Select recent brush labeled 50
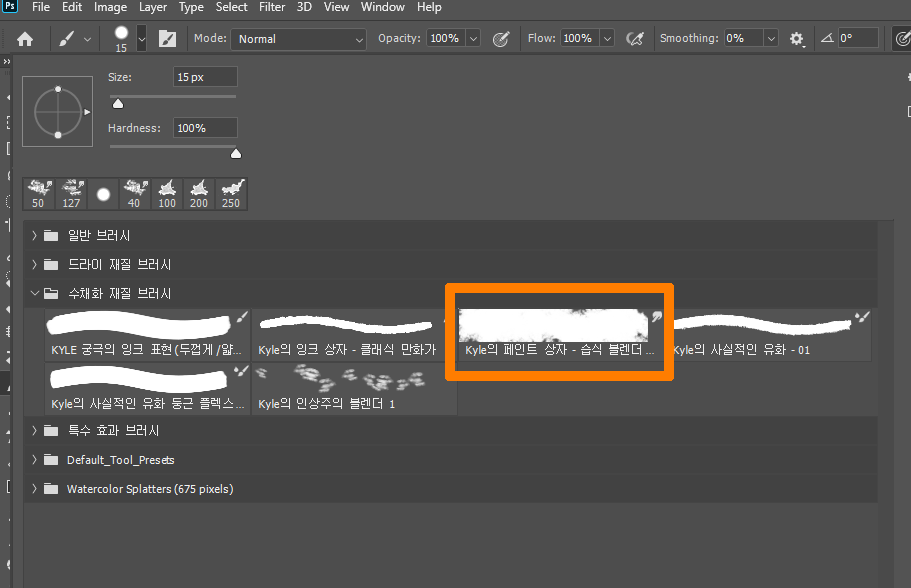Image resolution: width=911 pixels, height=588 pixels. (39, 193)
